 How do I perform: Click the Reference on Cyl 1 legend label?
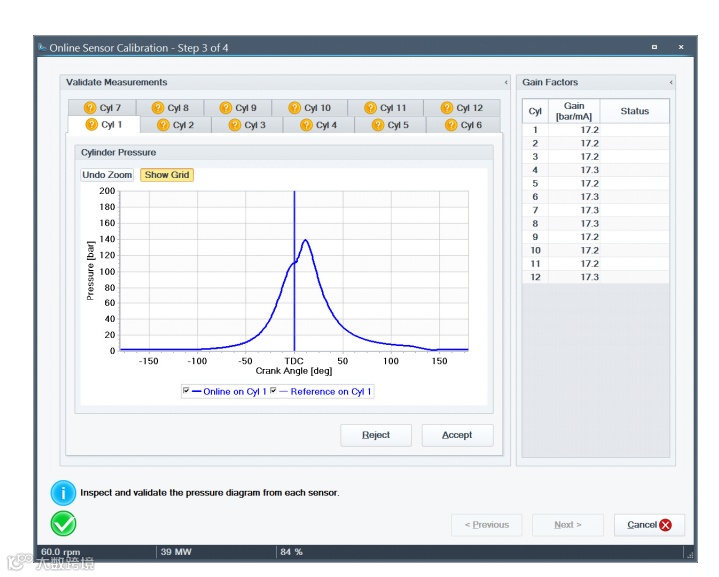[x=331, y=392]
